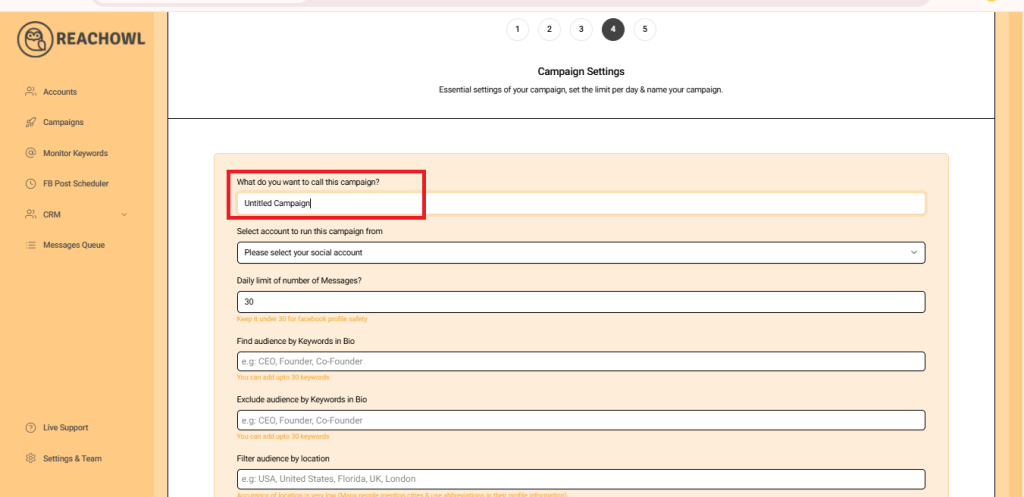1024x497 pixels.
Task: Click the Exclude audience by Keywords field
Action: pos(581,420)
